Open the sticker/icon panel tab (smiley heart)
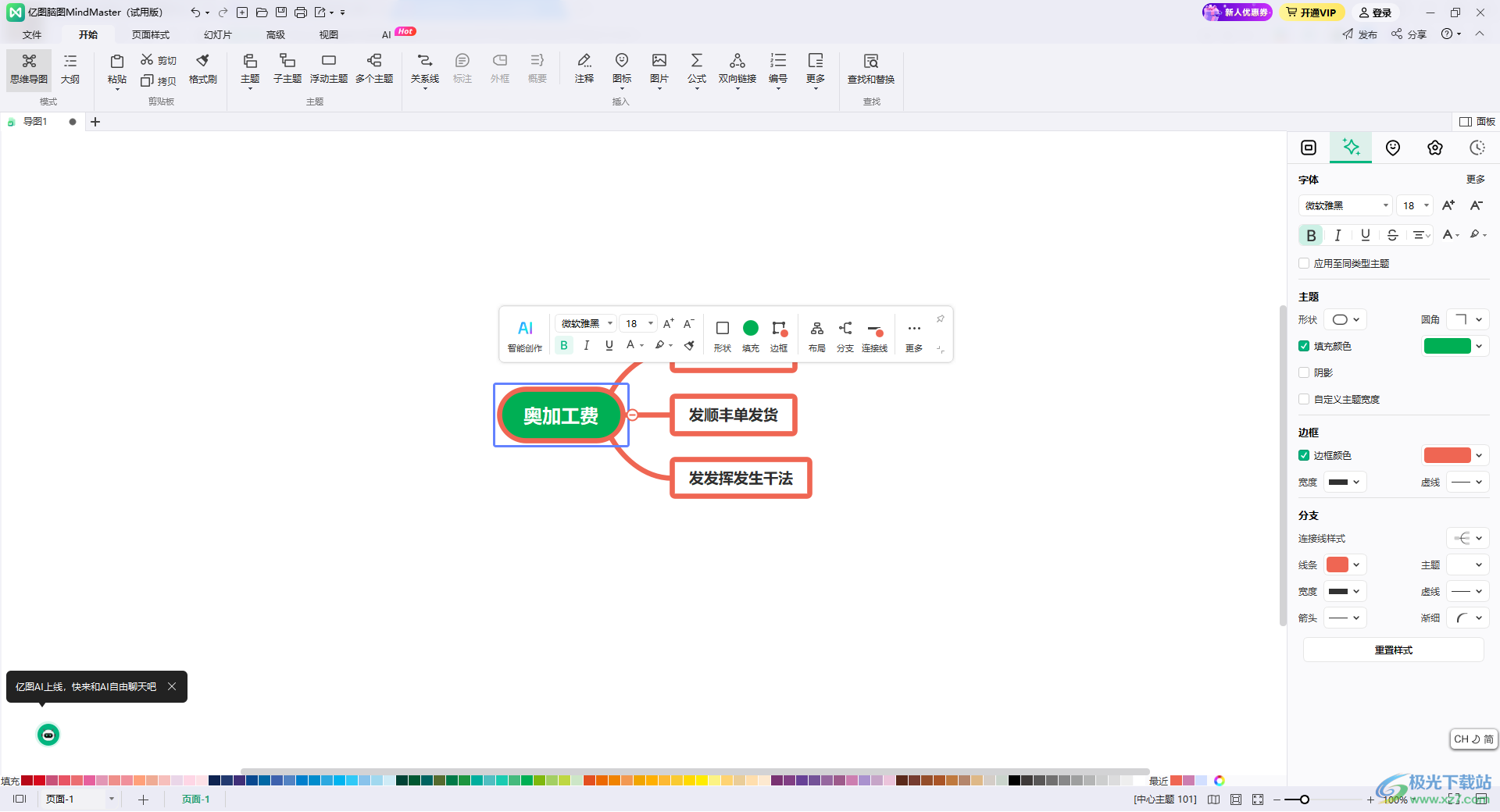The image size is (1500, 812). 1393,148
